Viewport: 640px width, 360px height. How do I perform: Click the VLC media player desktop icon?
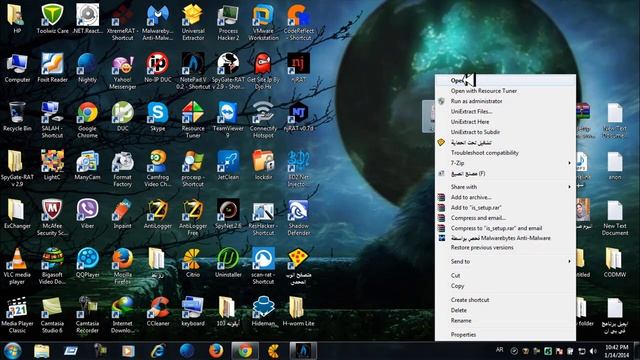point(17,266)
